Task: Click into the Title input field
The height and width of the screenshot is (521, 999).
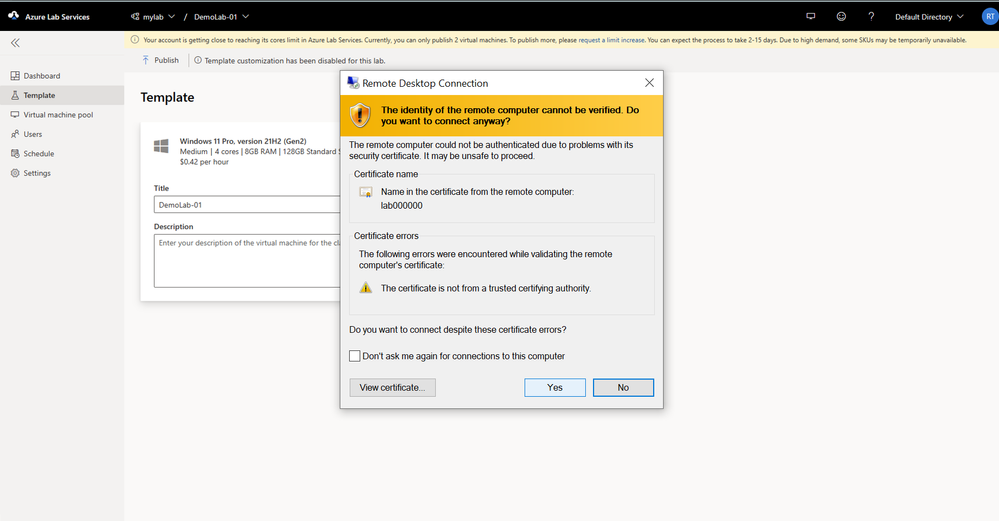Action: 247,204
